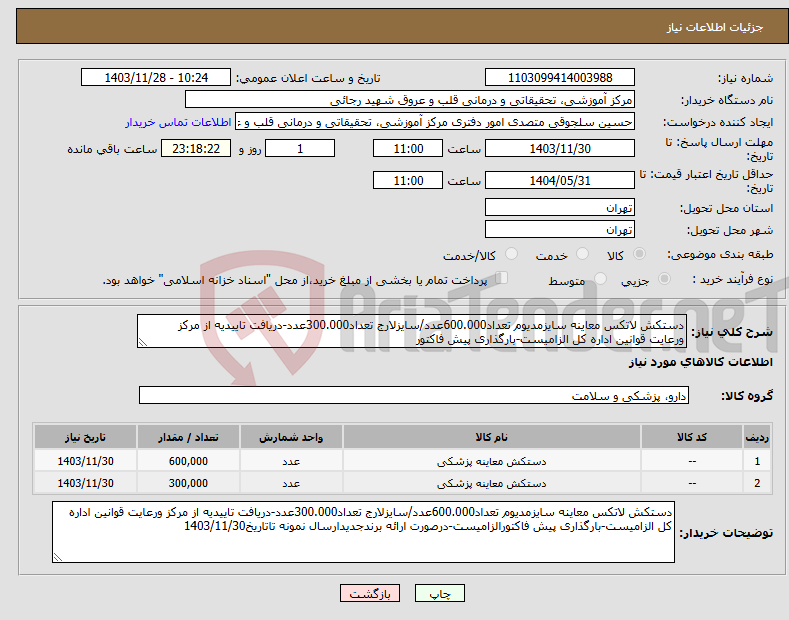The width and height of the screenshot is (789, 620).
Task: Click the buyer notes text area
Action: point(363,532)
